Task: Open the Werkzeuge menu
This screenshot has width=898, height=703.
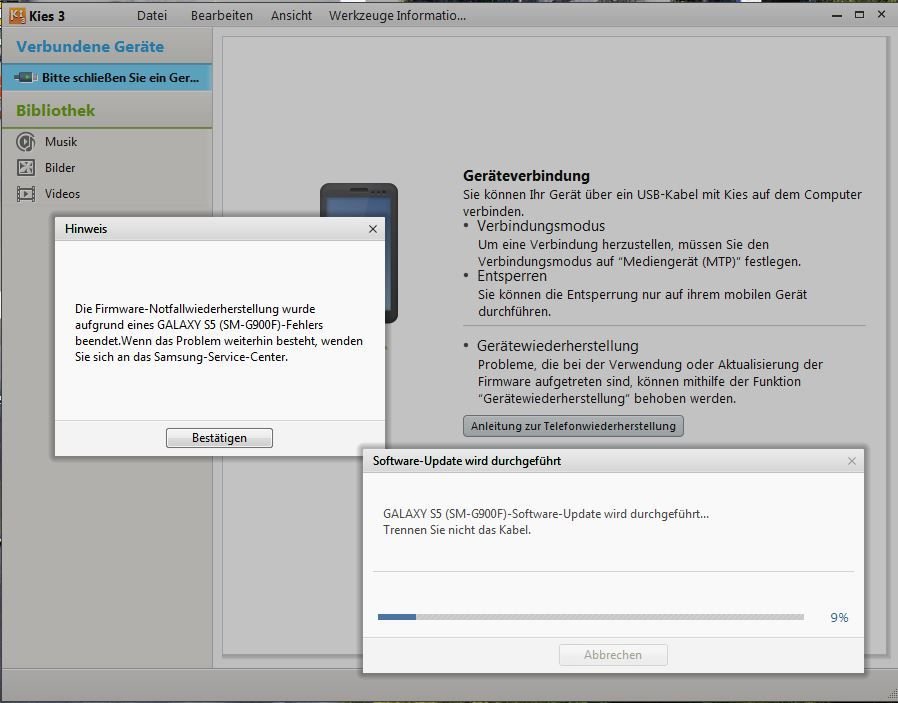Action: click(361, 15)
